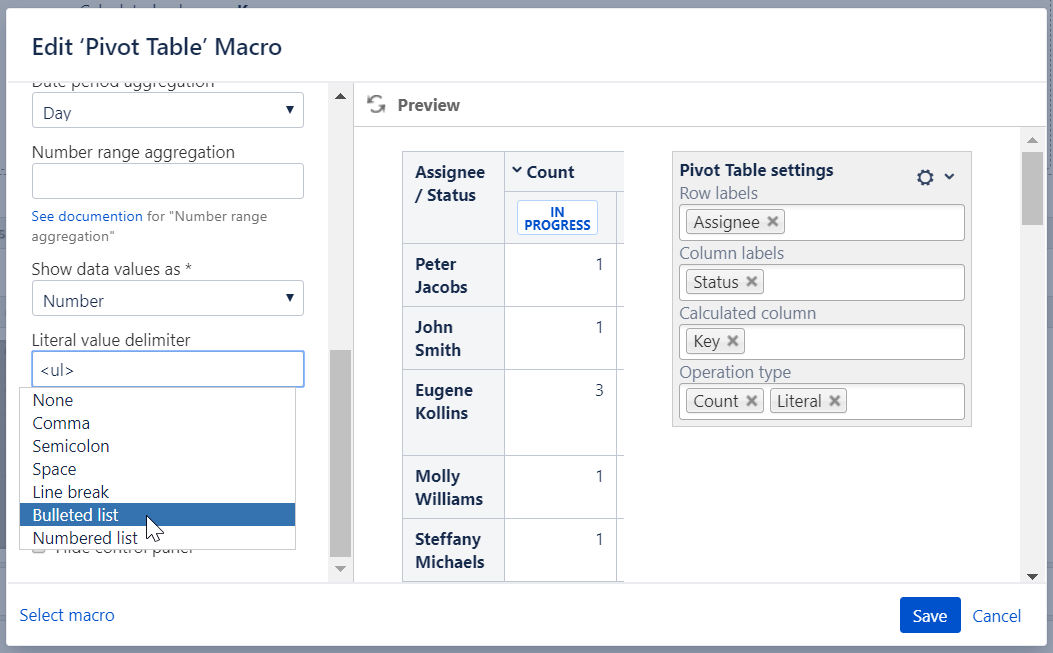1053x653 pixels.
Task: Click the Number range aggregation input field
Action: (167, 181)
